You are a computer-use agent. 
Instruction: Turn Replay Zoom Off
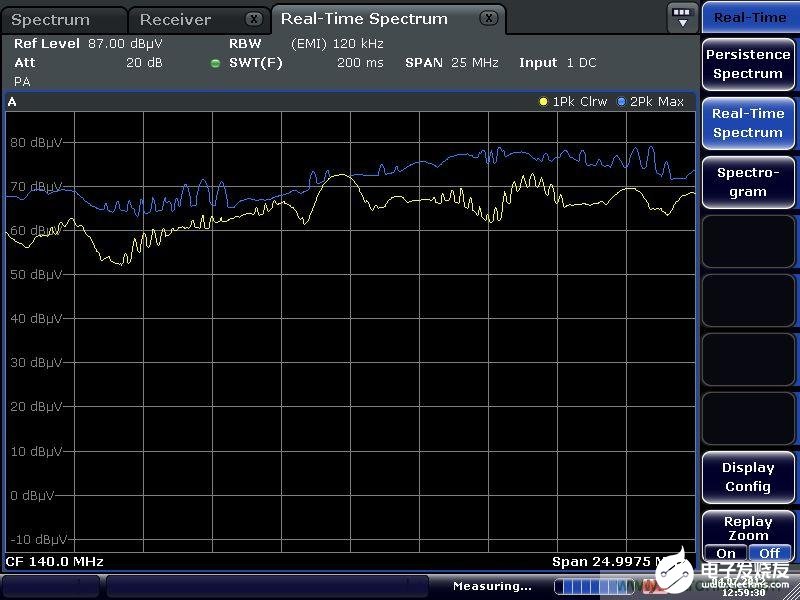[x=769, y=553]
